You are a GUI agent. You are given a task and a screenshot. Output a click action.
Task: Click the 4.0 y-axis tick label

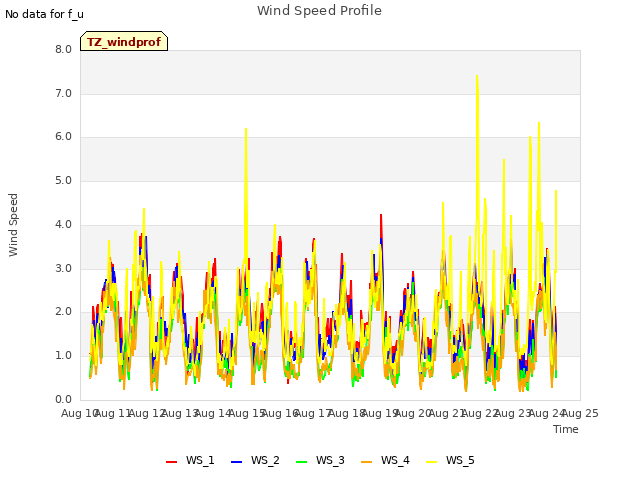tap(63, 224)
